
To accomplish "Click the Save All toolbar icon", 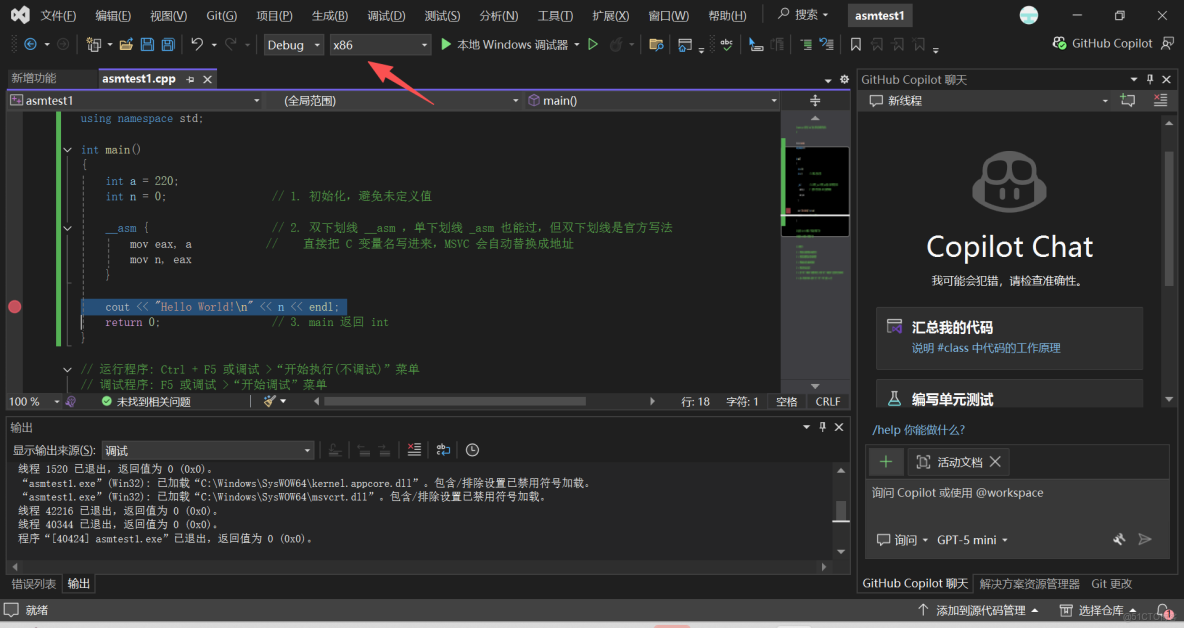I will click(x=166, y=44).
